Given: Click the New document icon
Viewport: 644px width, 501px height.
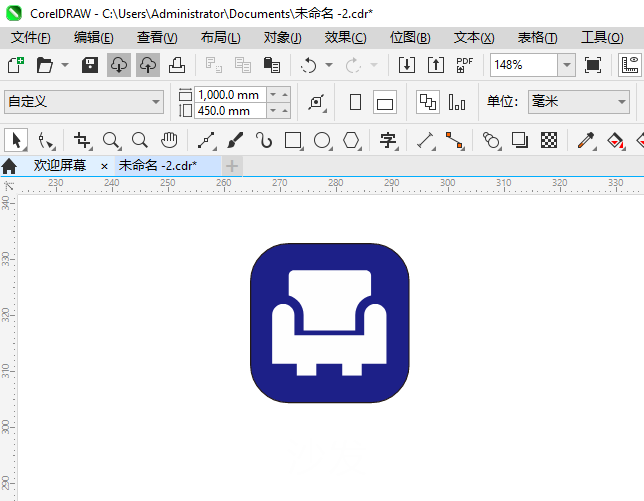Looking at the screenshot, I should point(16,65).
